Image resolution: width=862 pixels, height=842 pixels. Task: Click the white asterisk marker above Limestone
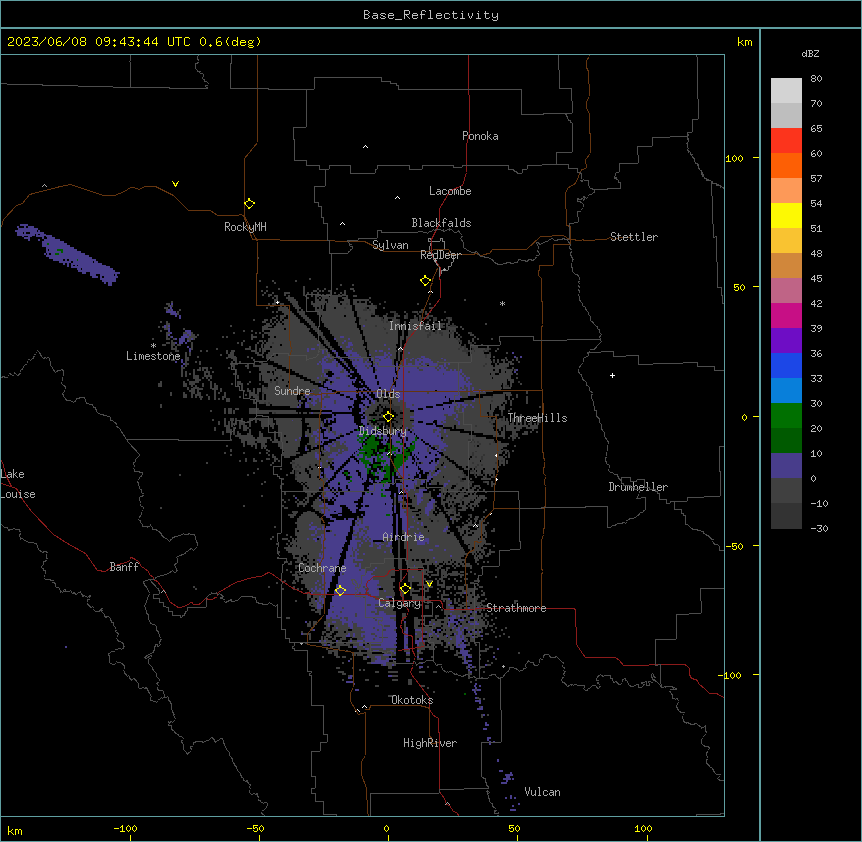click(x=153, y=345)
